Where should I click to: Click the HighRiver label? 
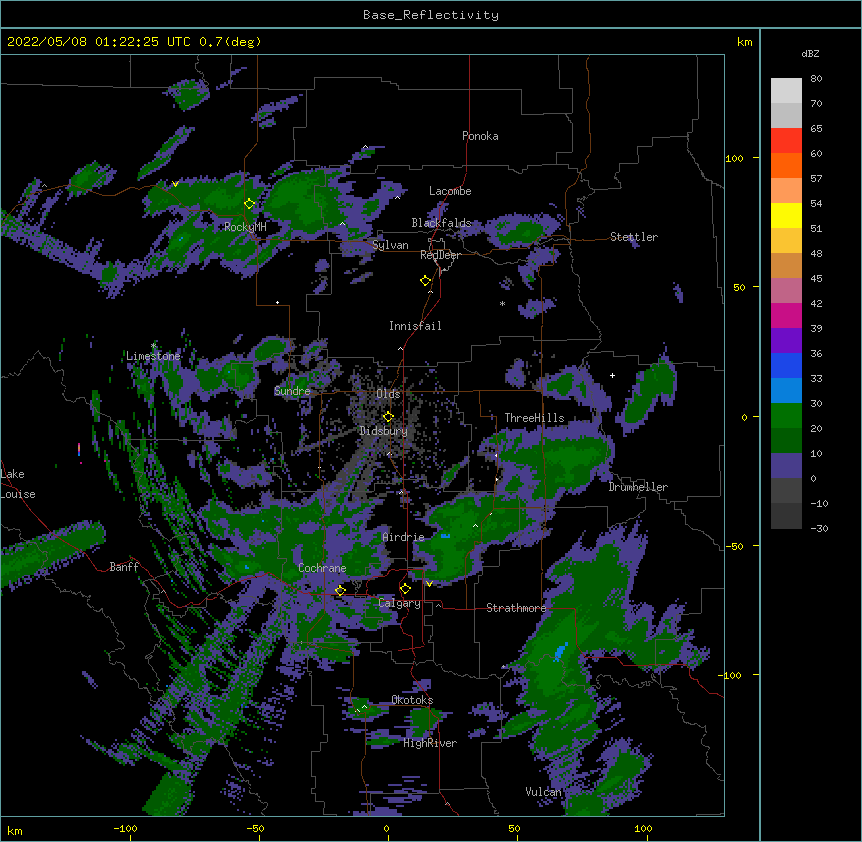[x=430, y=743]
